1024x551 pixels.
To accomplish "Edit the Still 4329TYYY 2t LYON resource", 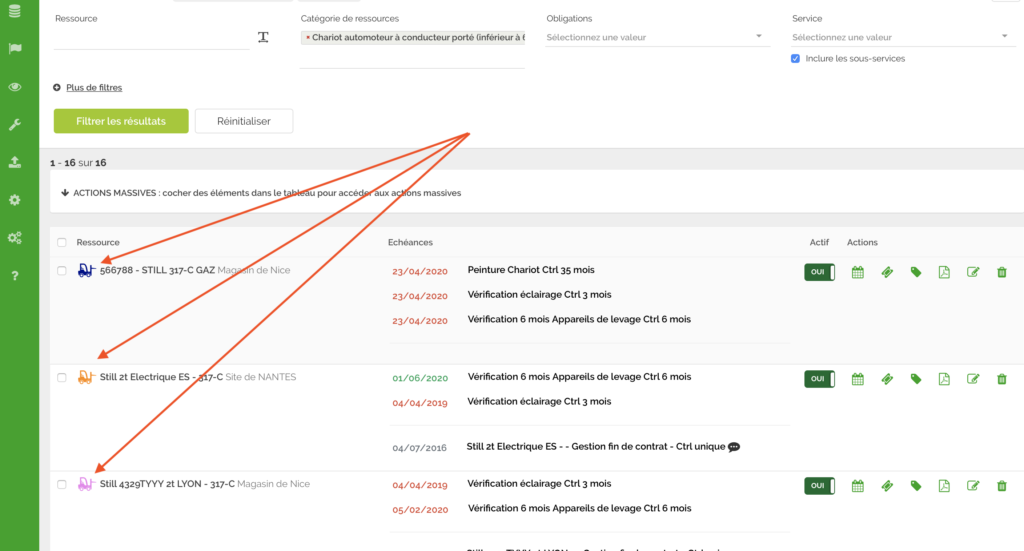I will (973, 486).
